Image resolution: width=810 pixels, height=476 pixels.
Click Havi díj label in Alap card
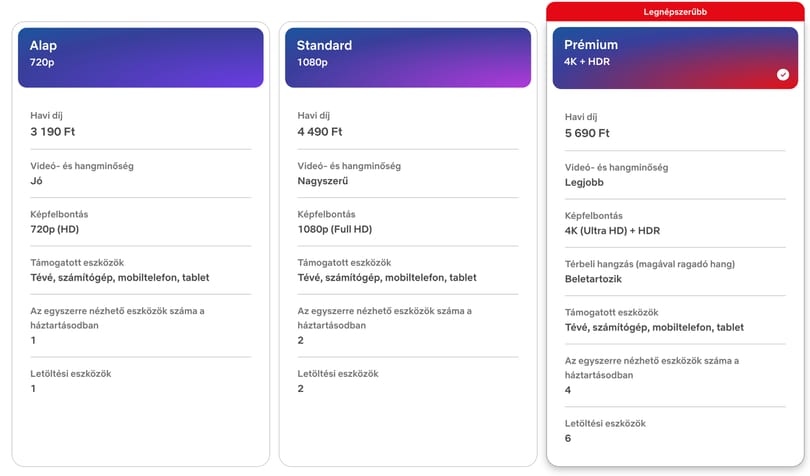[x=46, y=115]
